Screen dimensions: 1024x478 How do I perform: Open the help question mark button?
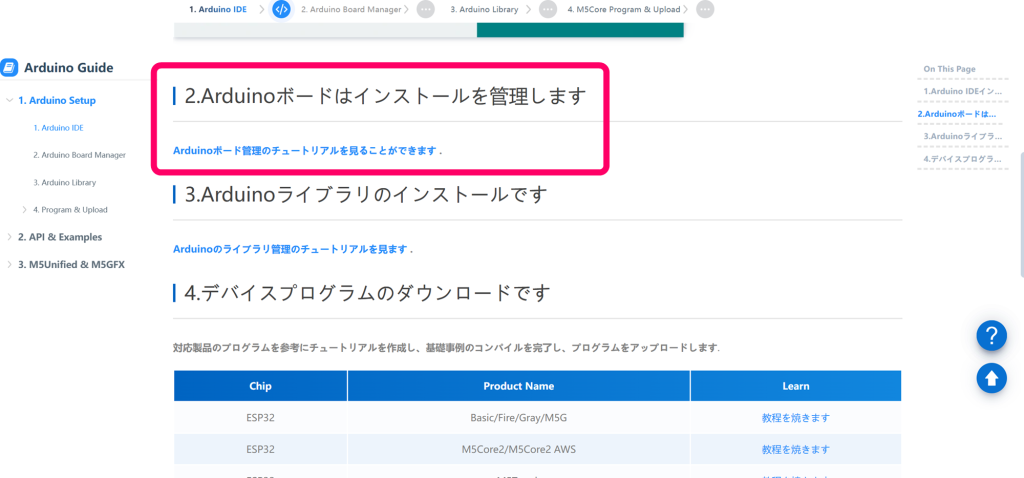tap(991, 336)
